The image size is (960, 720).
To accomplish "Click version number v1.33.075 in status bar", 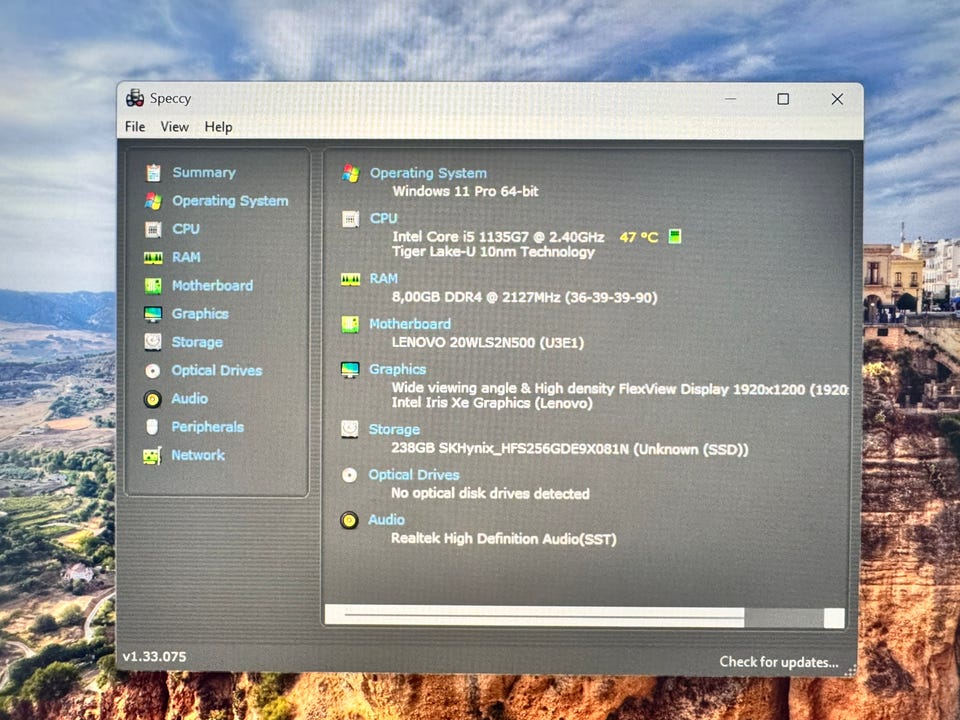I will pyautogui.click(x=154, y=656).
